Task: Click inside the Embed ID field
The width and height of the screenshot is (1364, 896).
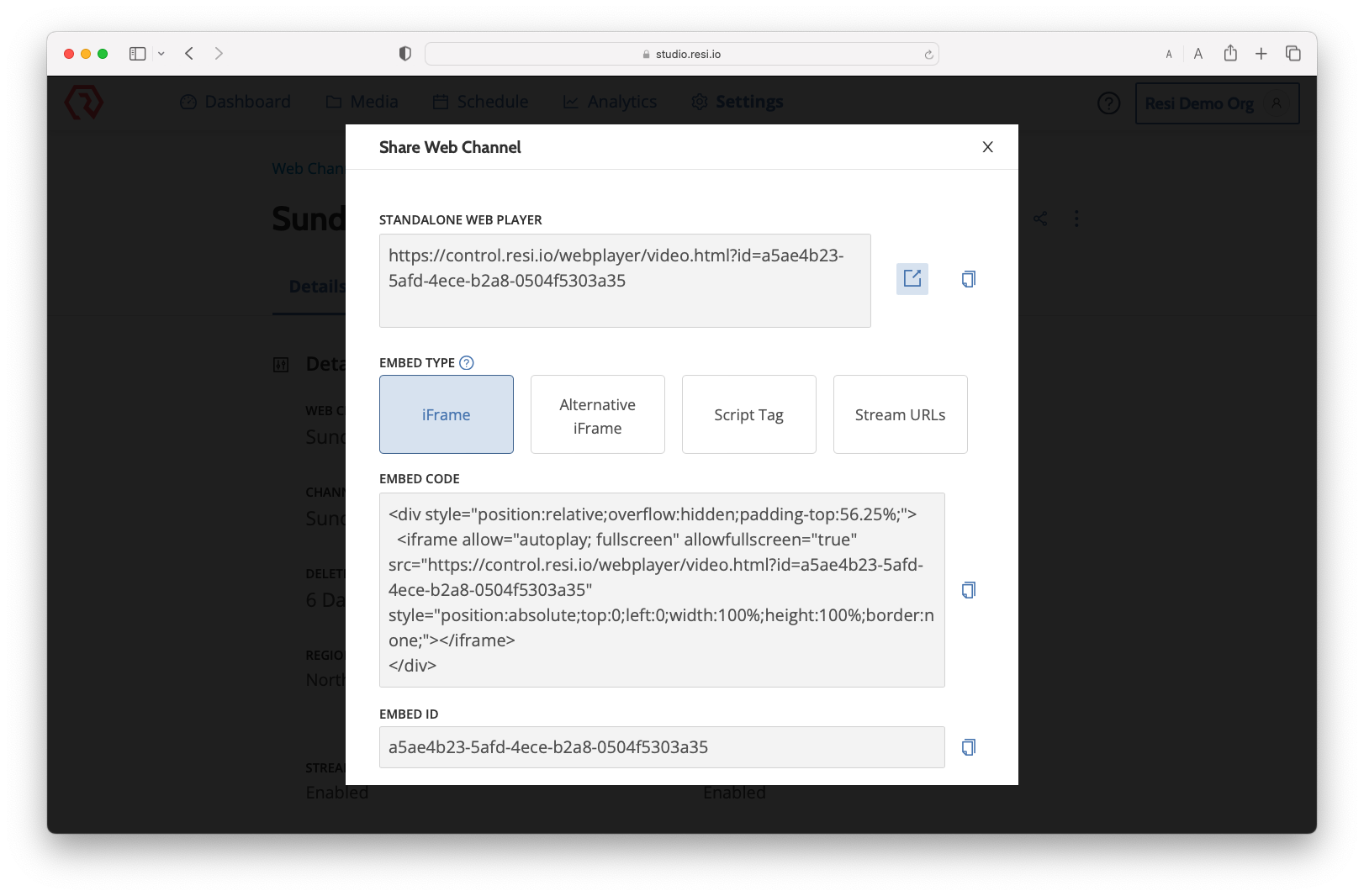Action: pos(663,746)
